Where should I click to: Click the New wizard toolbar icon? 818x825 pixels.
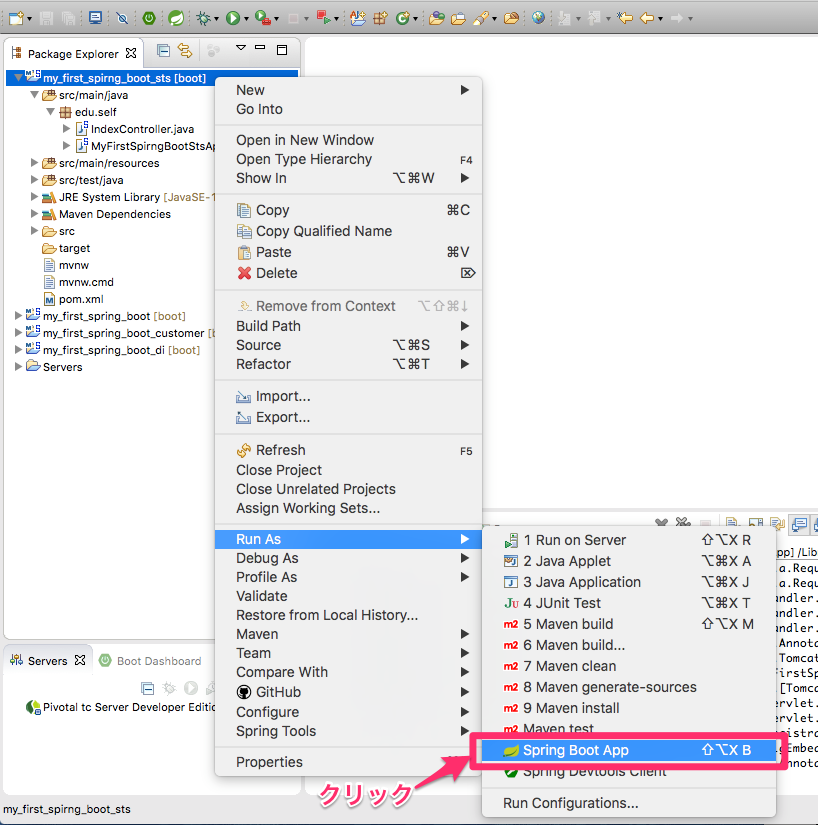(16, 18)
